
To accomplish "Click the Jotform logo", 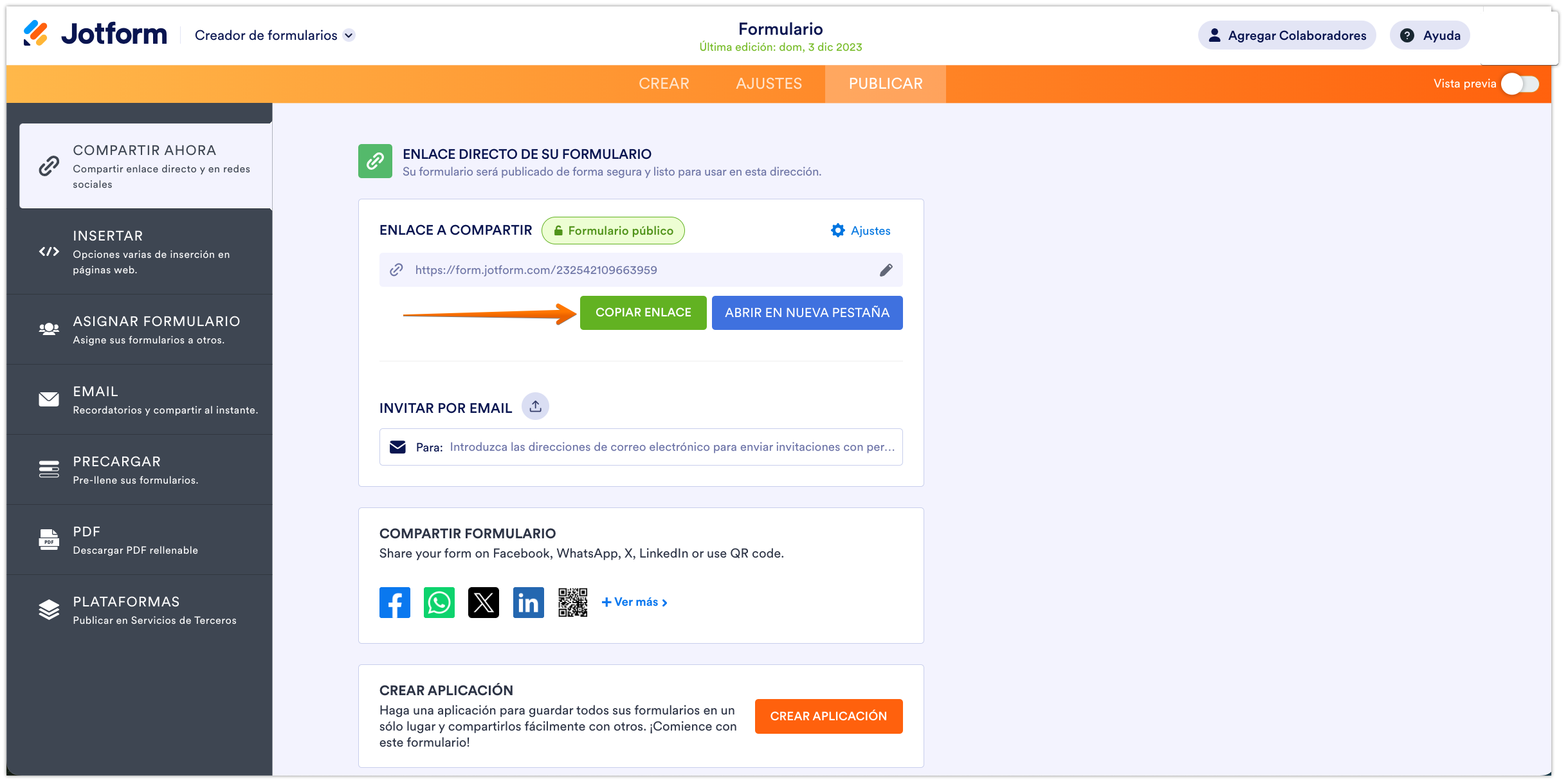I will 95,34.
